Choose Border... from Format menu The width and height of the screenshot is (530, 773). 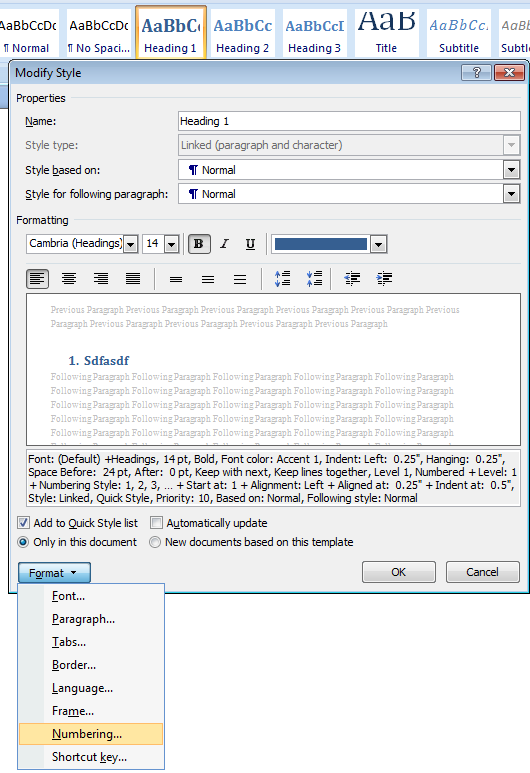point(91,665)
